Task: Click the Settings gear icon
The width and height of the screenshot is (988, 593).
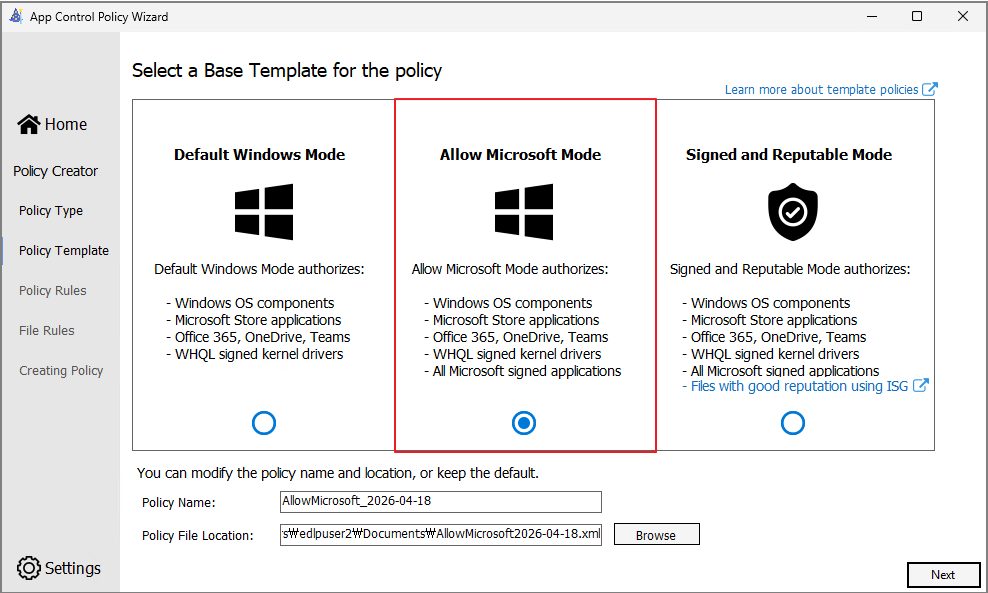Action: pyautogui.click(x=28, y=568)
